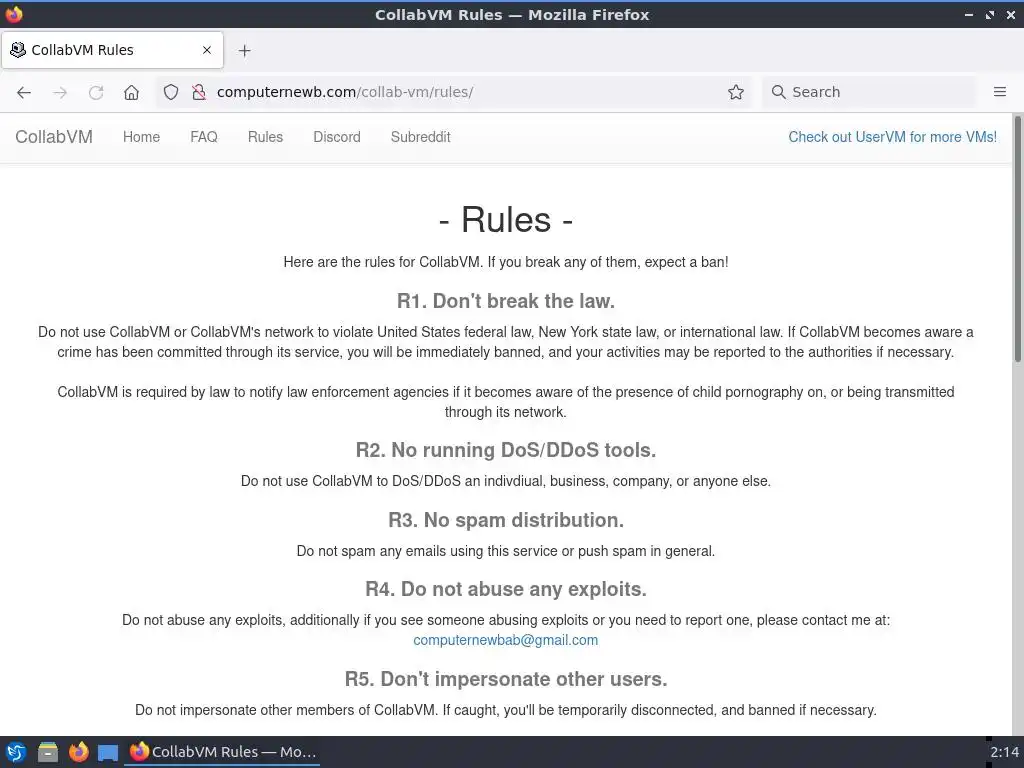
Task: Click the "- Rules -" heading
Action: [x=505, y=219]
